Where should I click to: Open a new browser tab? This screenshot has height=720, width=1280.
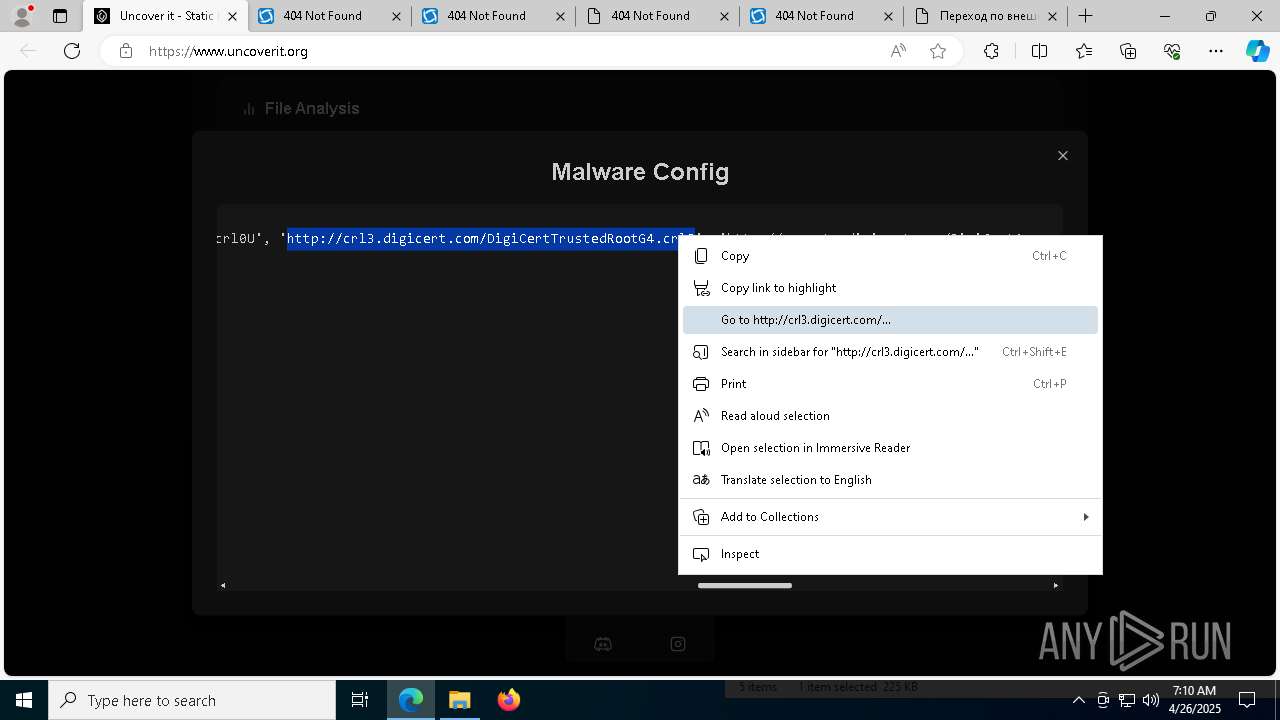(1085, 16)
